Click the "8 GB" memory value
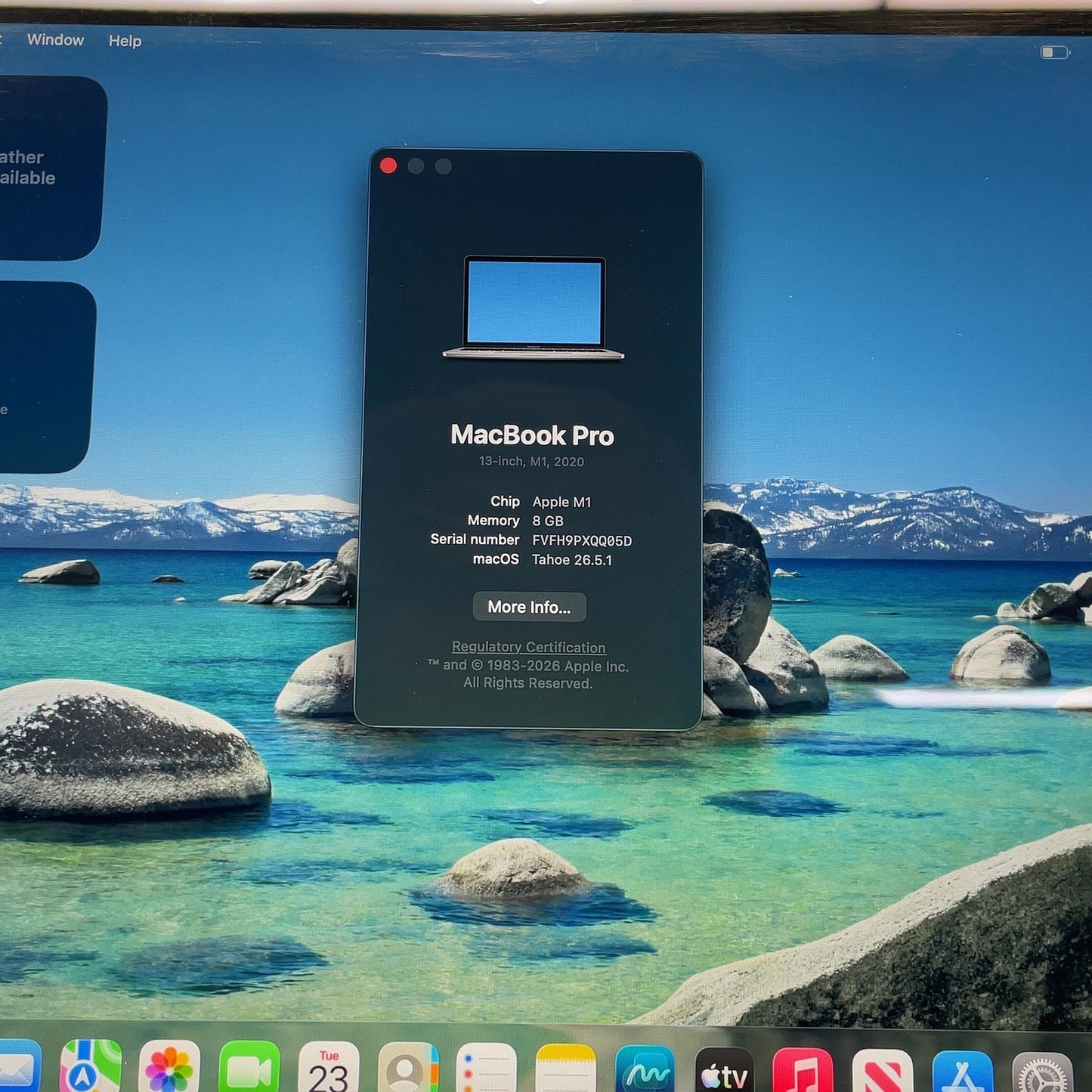This screenshot has height=1092, width=1092. tap(548, 521)
